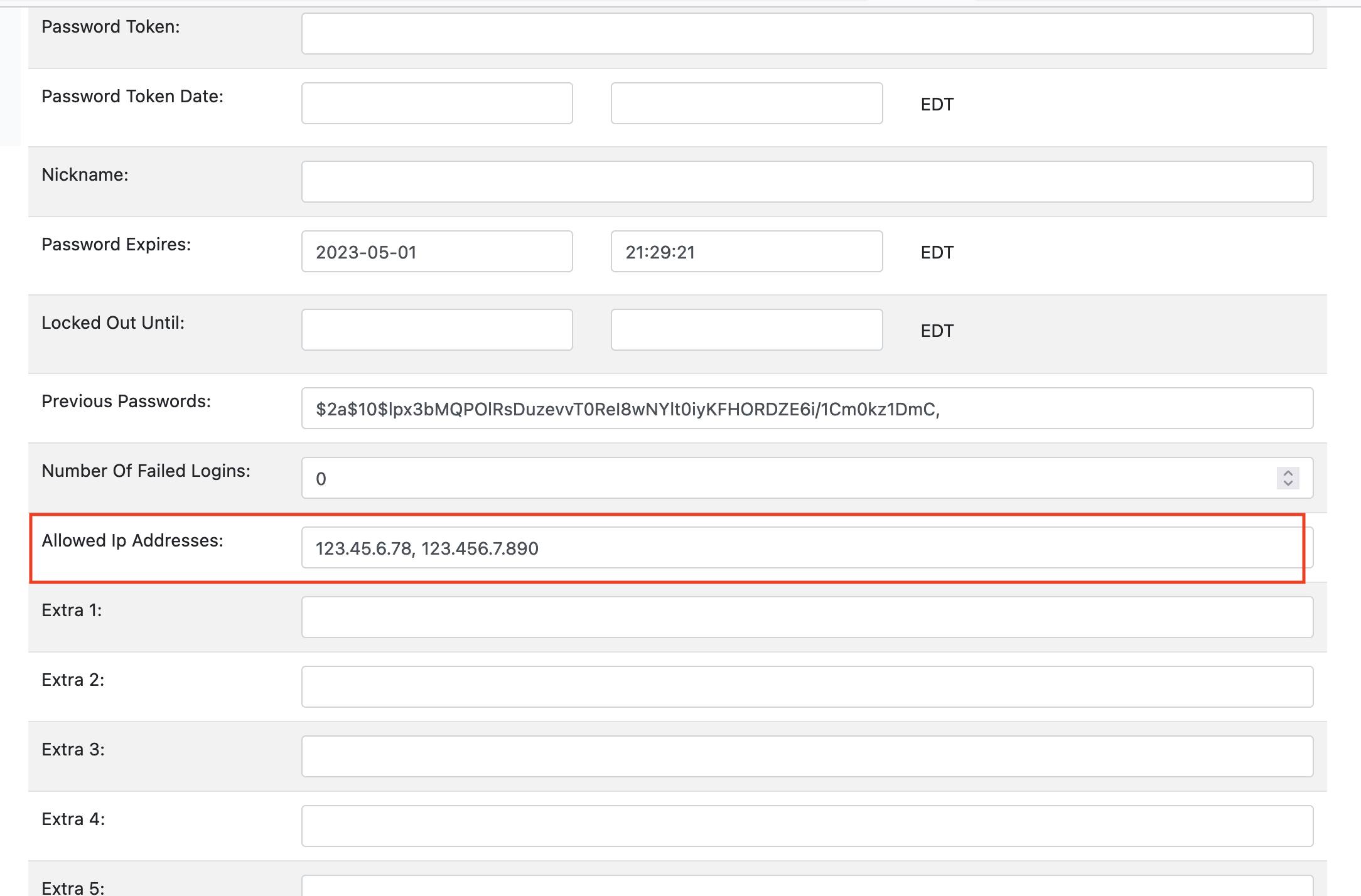1361x896 pixels.
Task: Select the Locked Out Until time field
Action: [746, 330]
